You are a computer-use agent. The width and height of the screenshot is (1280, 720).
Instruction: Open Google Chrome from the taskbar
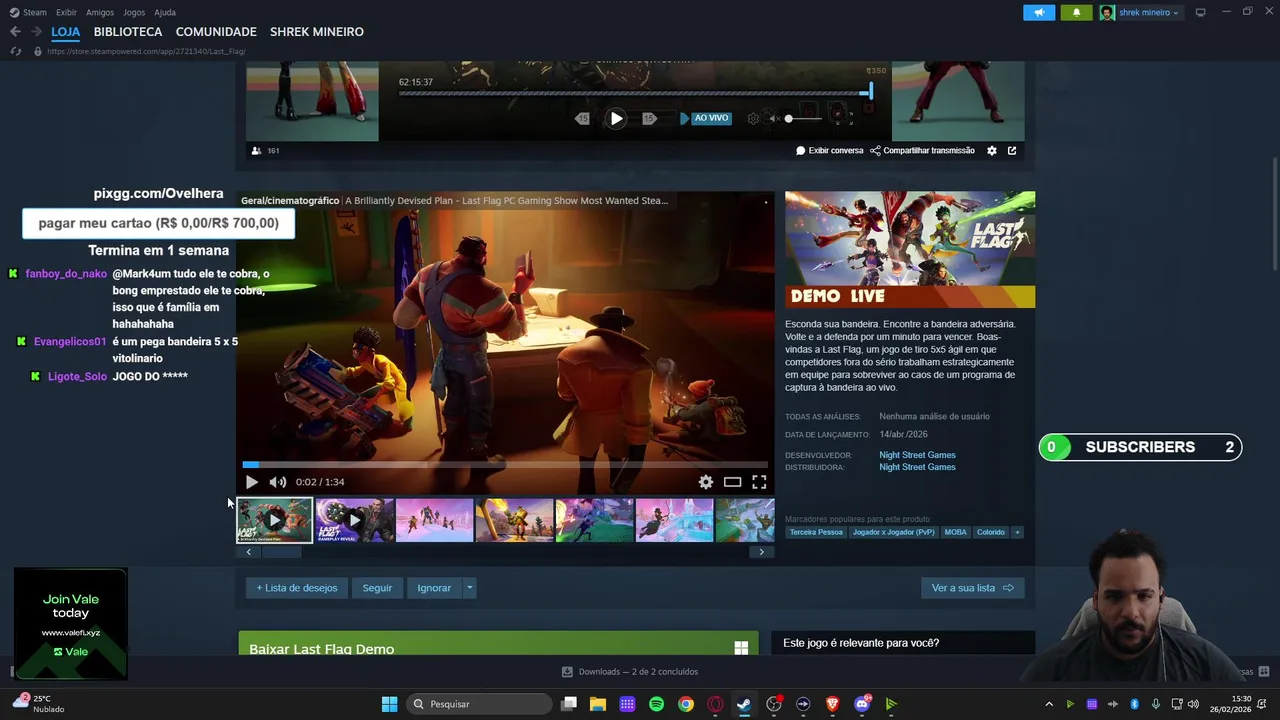pyautogui.click(x=686, y=704)
